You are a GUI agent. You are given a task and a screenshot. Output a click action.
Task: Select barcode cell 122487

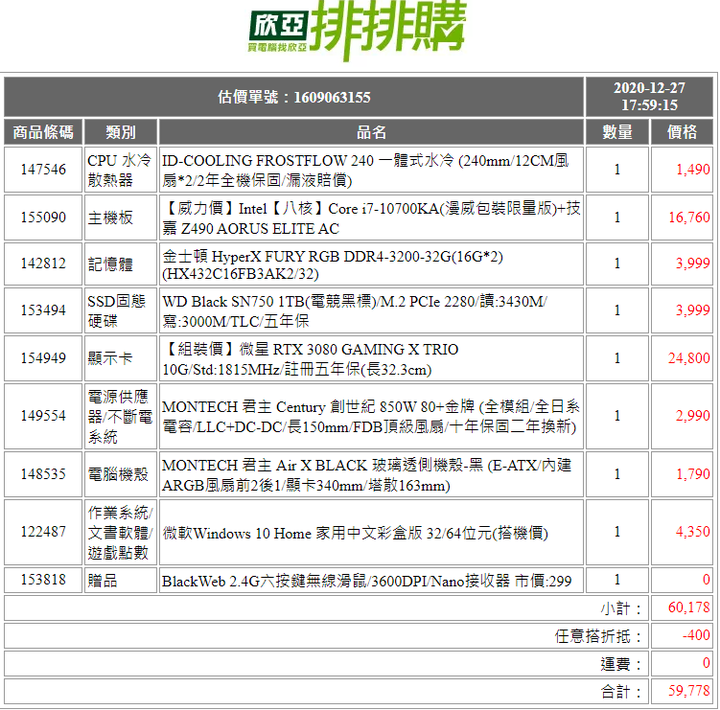(43, 532)
